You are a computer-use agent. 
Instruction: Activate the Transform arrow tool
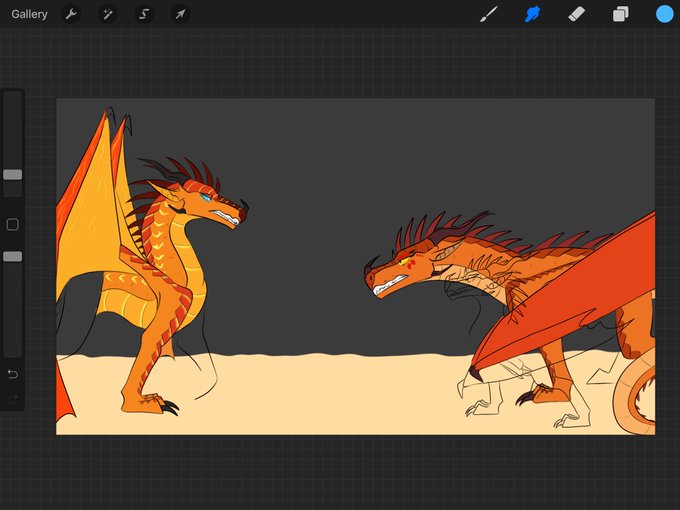coord(180,14)
